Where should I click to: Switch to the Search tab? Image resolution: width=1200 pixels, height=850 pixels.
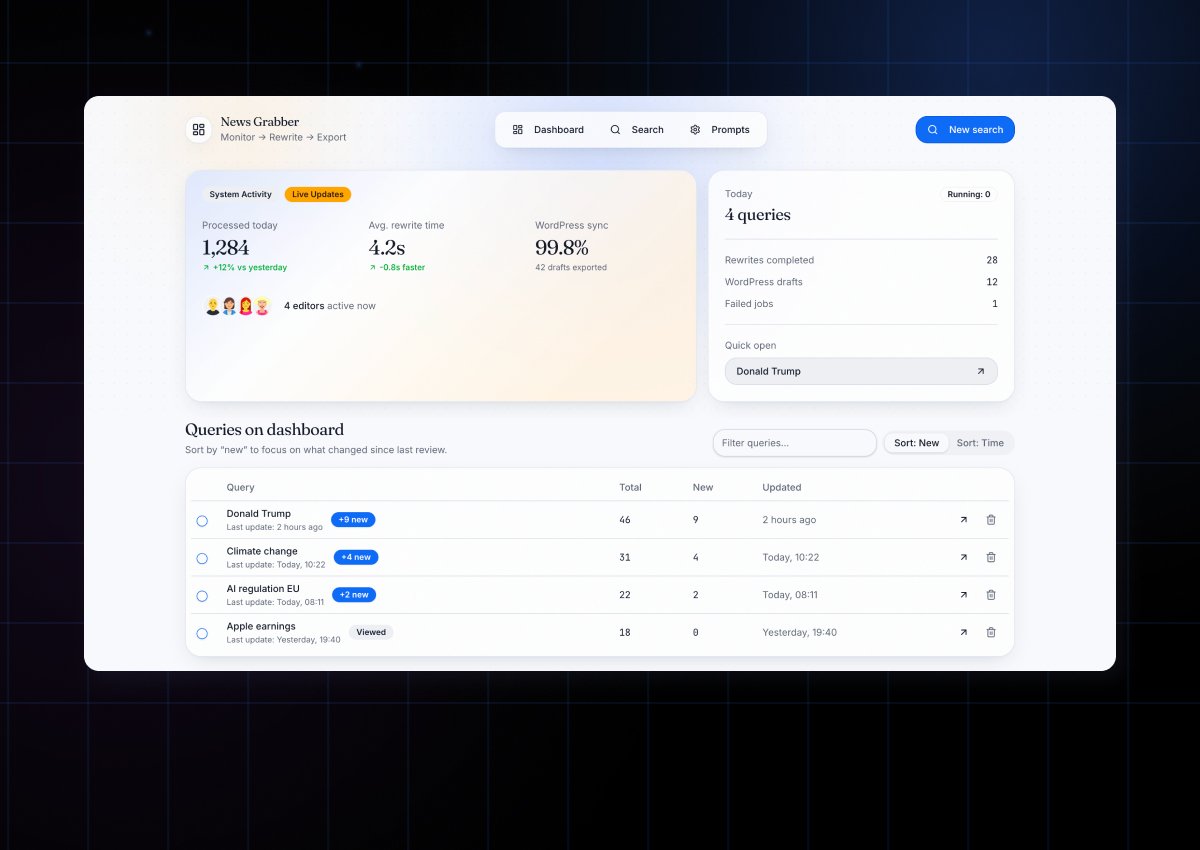(x=637, y=130)
